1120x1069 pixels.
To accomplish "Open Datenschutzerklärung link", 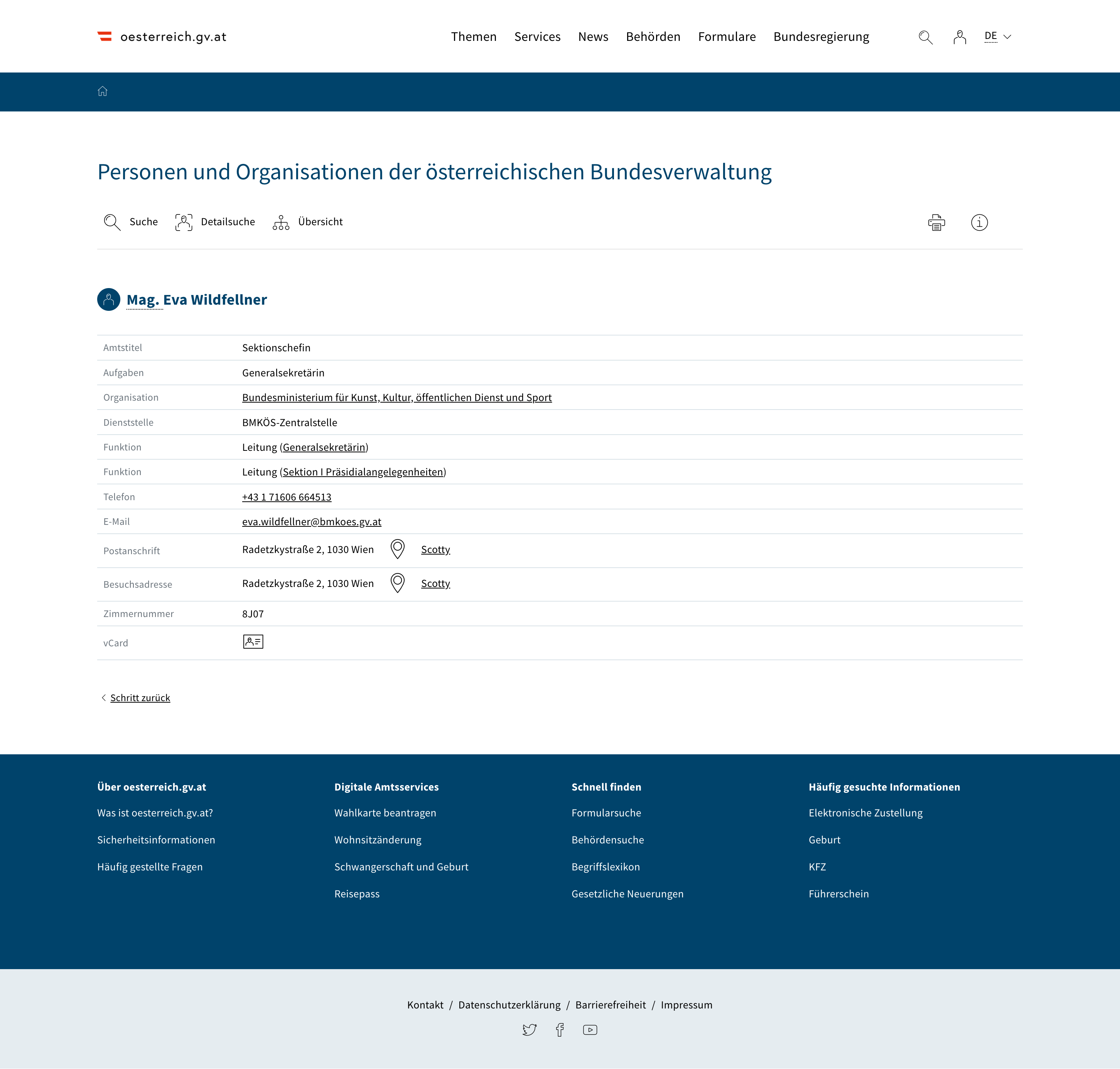I will tap(509, 1005).
